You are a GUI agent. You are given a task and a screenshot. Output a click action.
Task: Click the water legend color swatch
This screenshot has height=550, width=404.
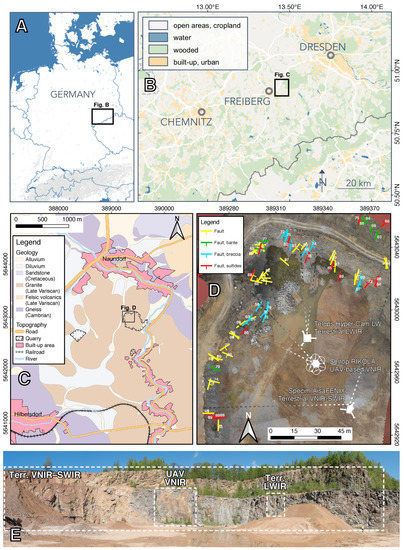click(157, 38)
